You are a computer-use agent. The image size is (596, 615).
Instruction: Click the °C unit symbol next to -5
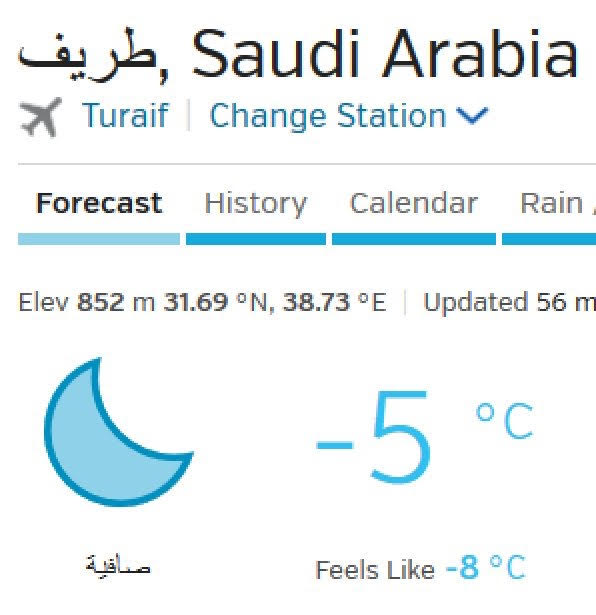coord(505,421)
